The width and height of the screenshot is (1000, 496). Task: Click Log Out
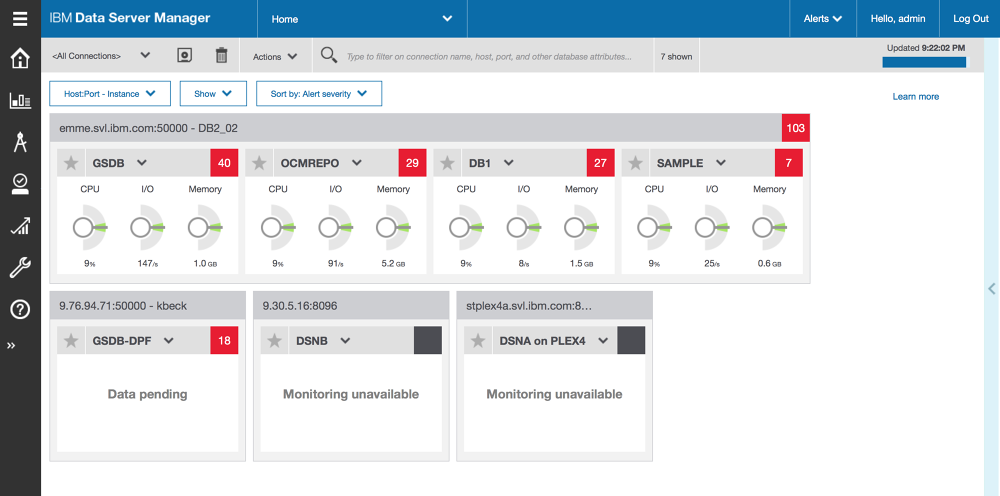[971, 19]
